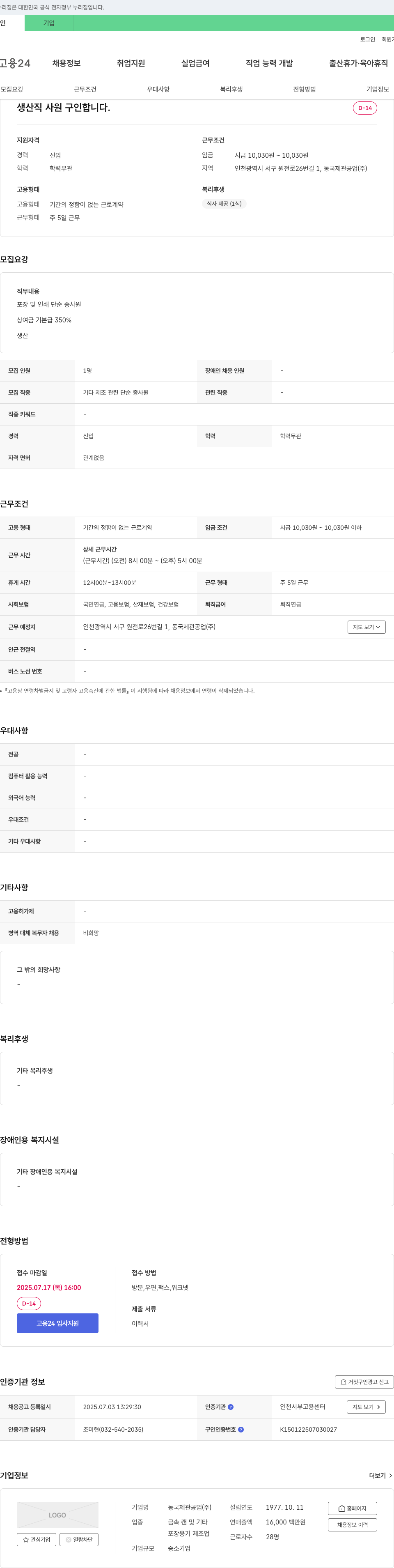Open the 직업 능력 개발 menu
The image size is (394, 1568).
click(x=269, y=63)
